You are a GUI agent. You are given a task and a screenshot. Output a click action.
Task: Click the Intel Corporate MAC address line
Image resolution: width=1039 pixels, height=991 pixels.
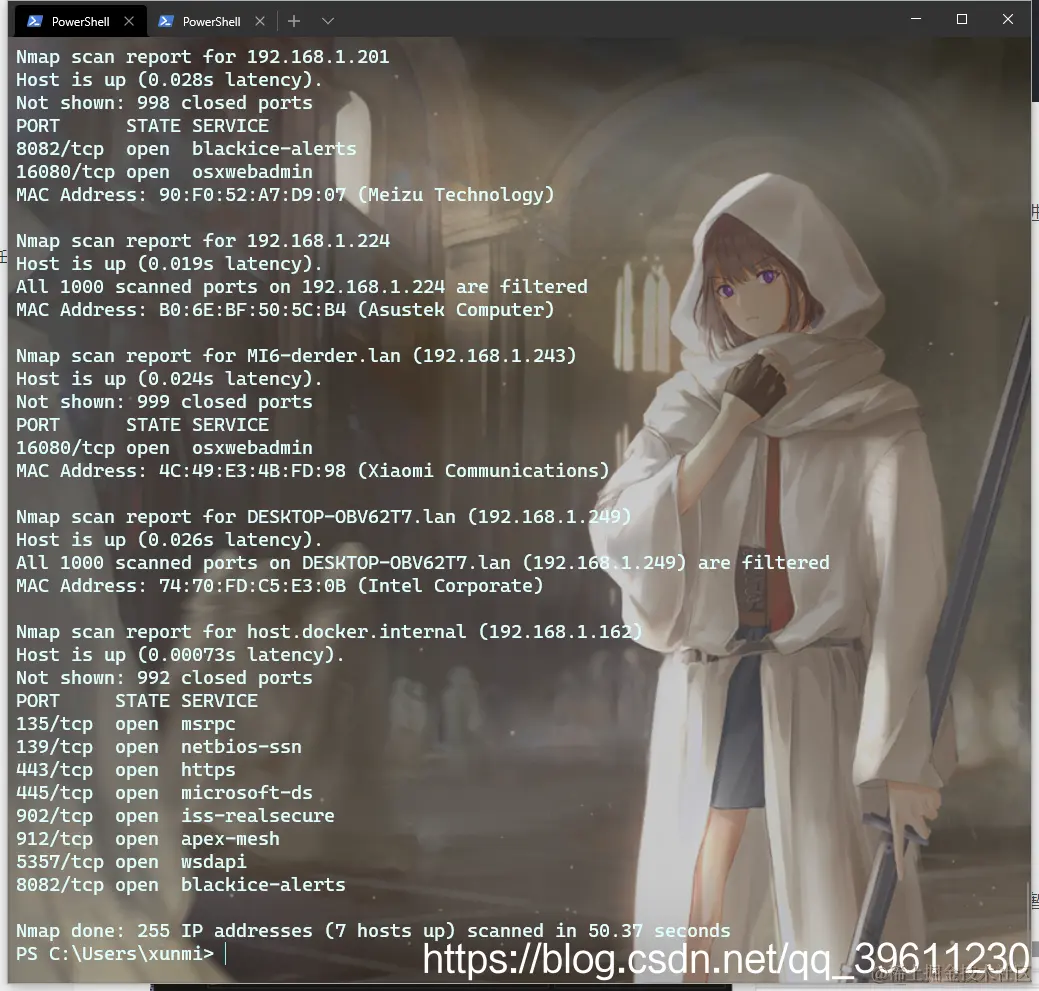[x=280, y=586]
